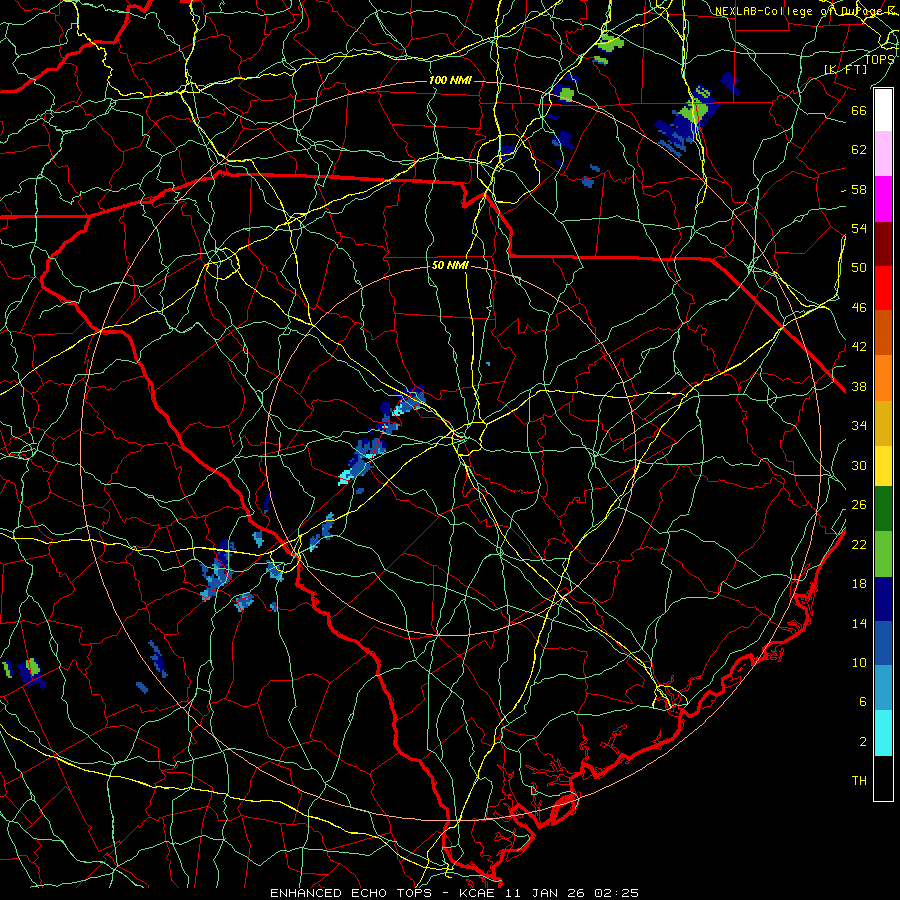
Task: Click the 6 legend value
Action: [863, 702]
